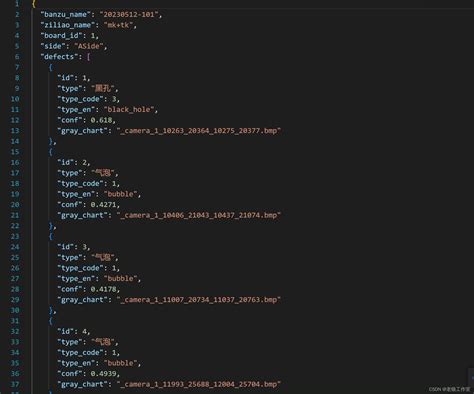Click the "gray_chart" key on line 13
Viewport: 474px width, 394px height.
tap(82, 131)
